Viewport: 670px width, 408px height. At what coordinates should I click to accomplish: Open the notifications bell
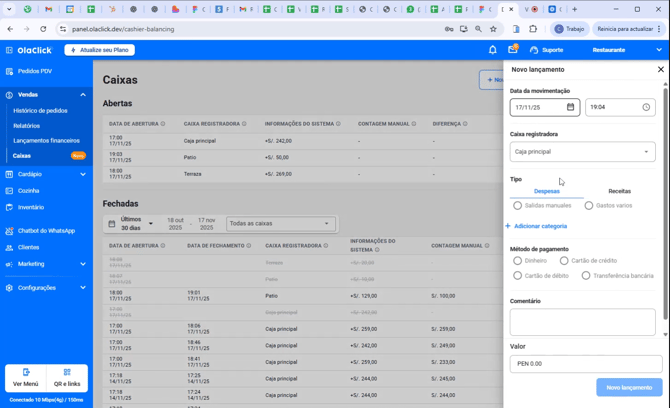pyautogui.click(x=492, y=50)
